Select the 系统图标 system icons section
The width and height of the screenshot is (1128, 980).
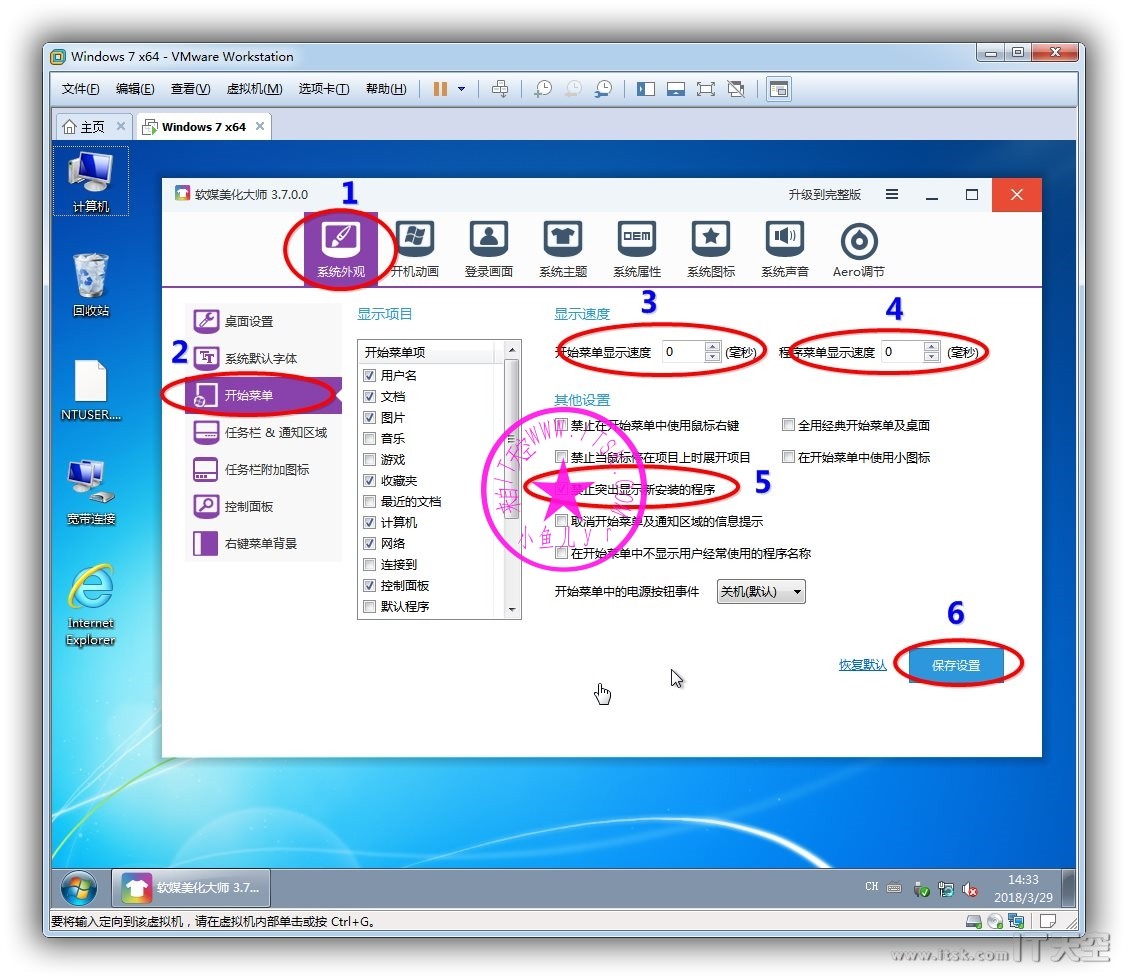click(710, 248)
